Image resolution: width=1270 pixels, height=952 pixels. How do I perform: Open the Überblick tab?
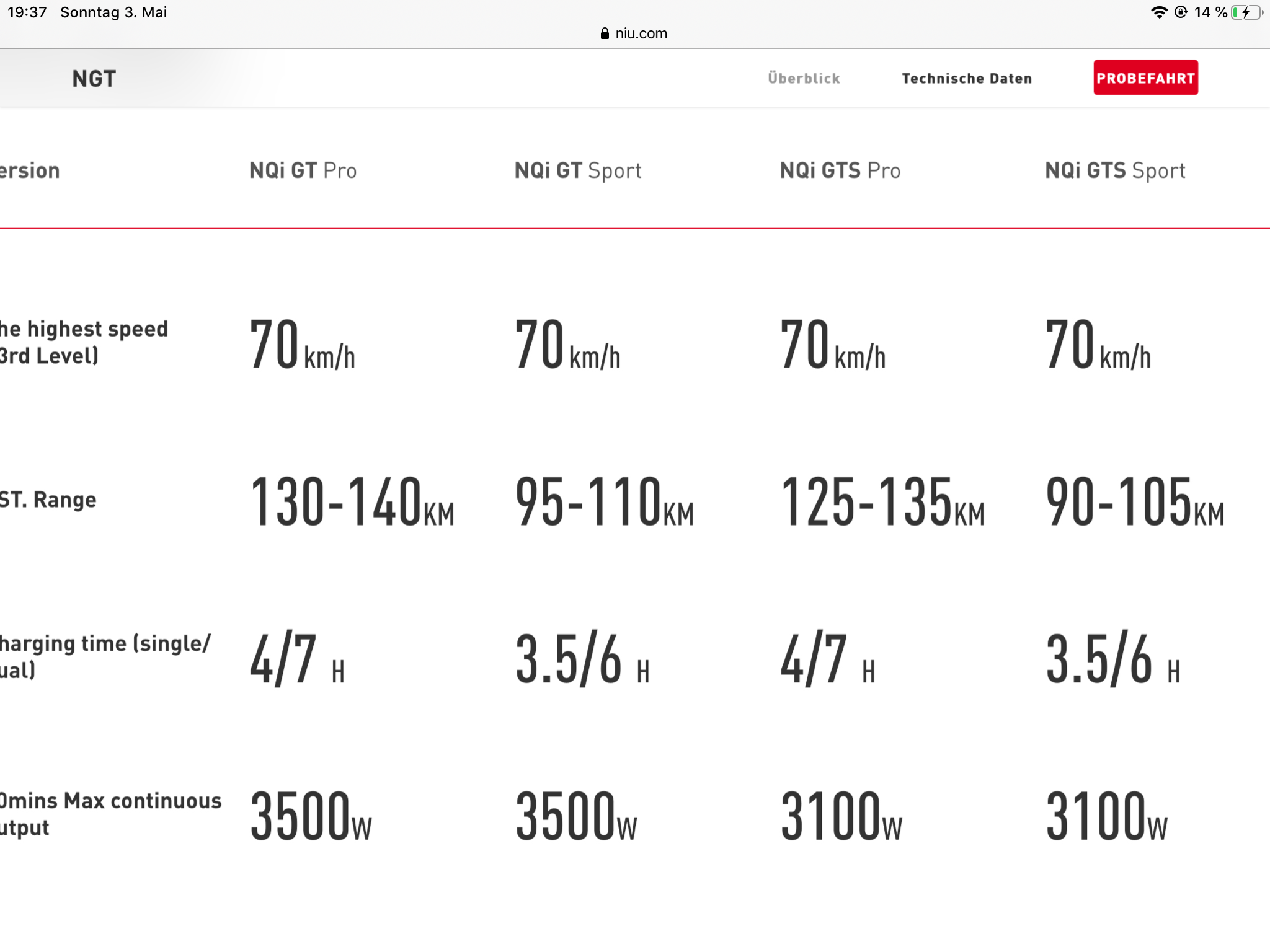coord(804,78)
